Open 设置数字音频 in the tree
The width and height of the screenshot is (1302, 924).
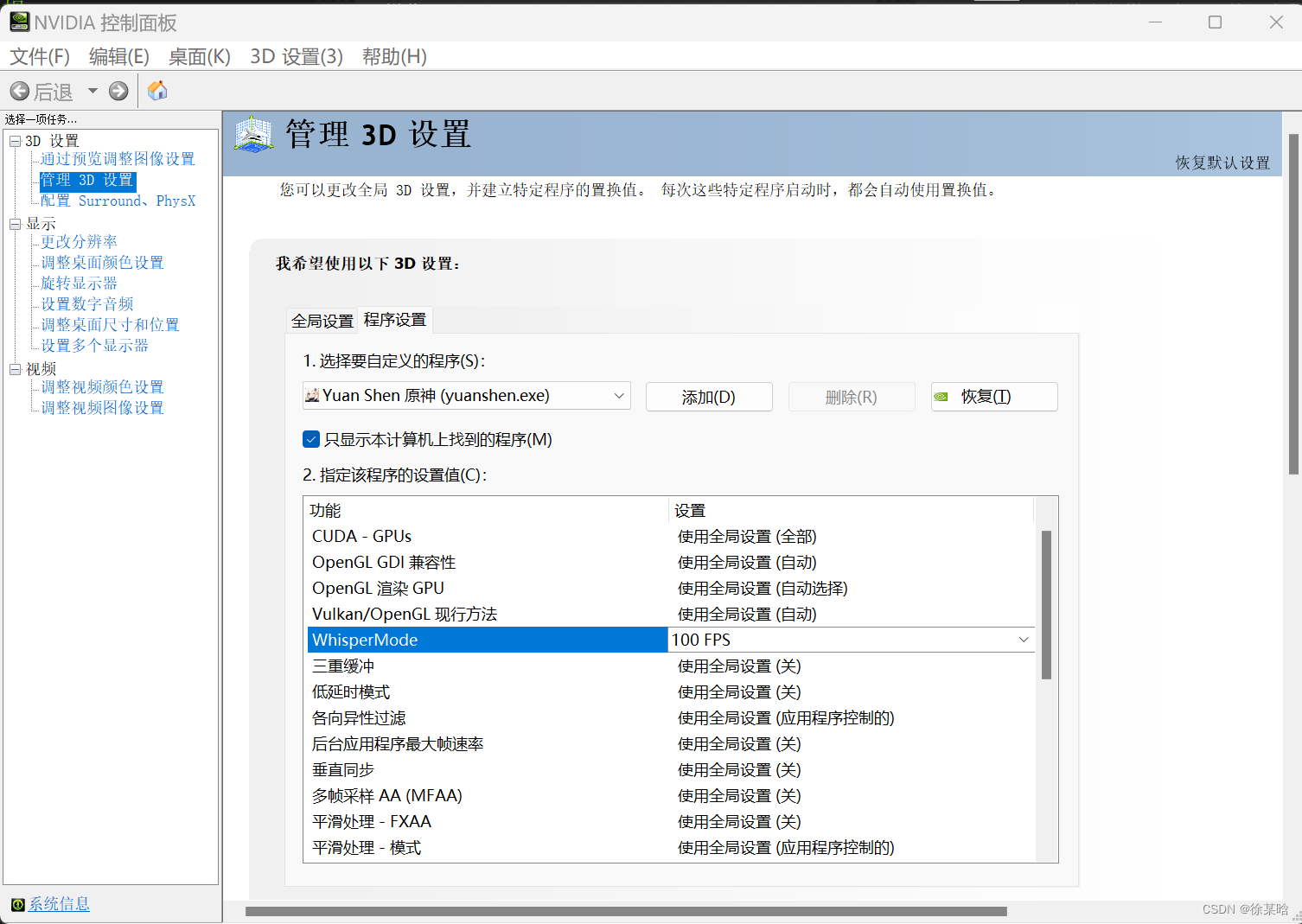pyautogui.click(x=86, y=304)
